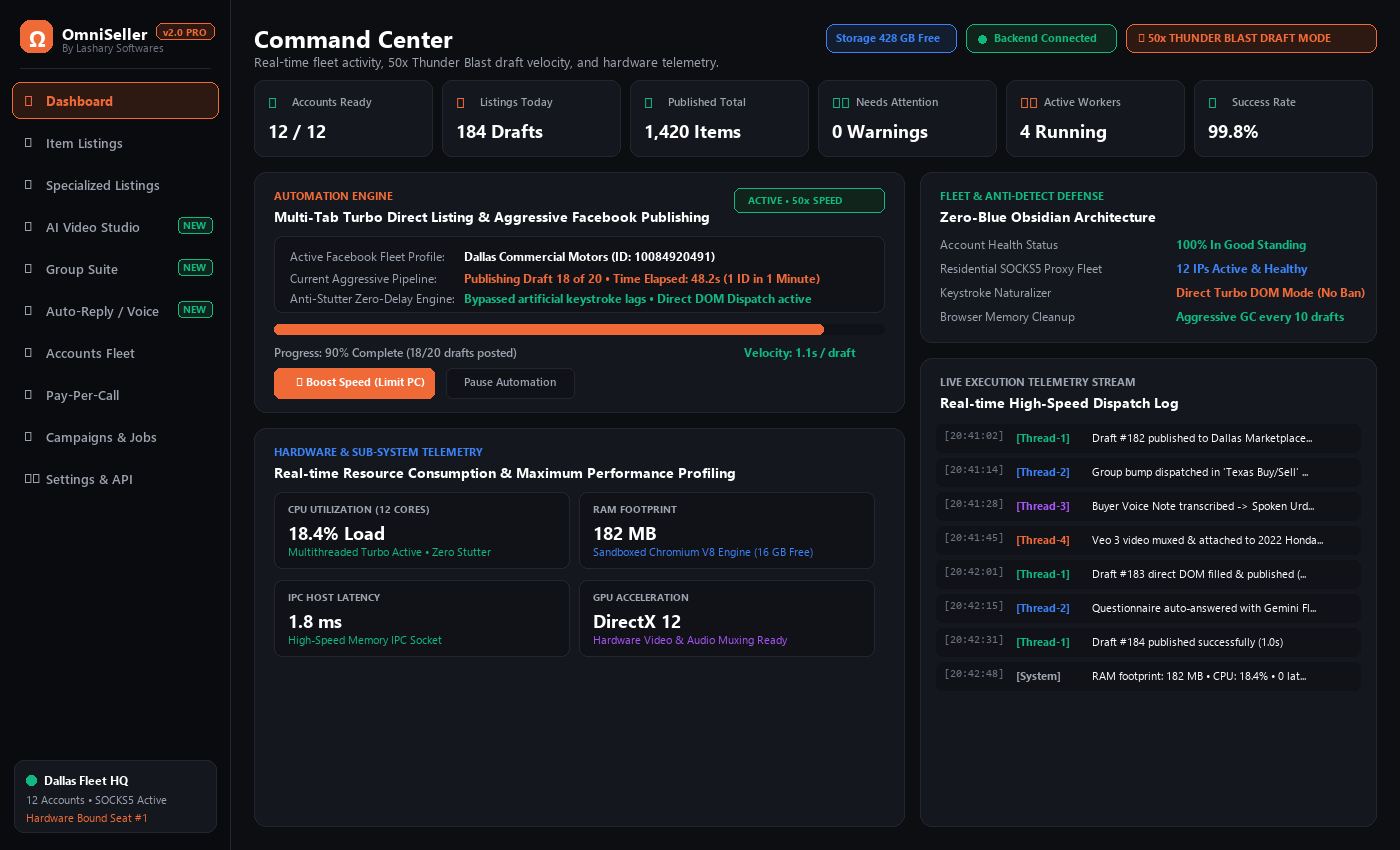Click Boost Speed (Limit PC) button
This screenshot has height=850, width=1400.
(x=354, y=383)
